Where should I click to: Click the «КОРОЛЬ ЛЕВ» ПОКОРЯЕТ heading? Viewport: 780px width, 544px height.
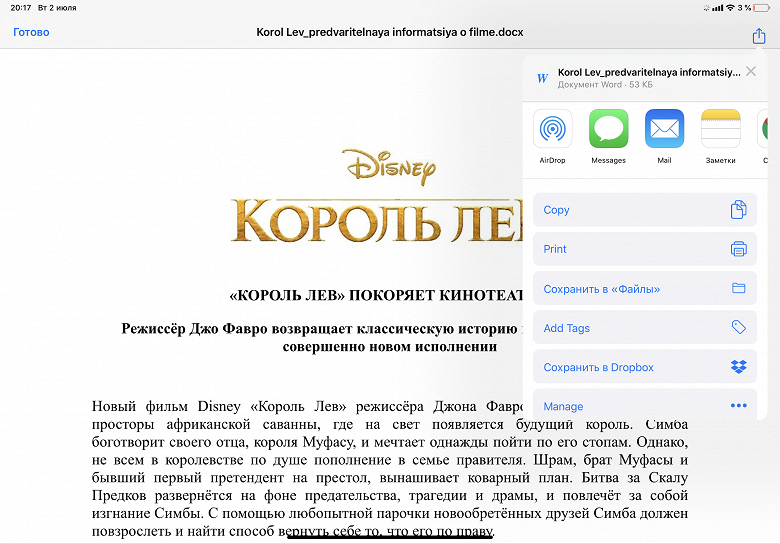376,295
